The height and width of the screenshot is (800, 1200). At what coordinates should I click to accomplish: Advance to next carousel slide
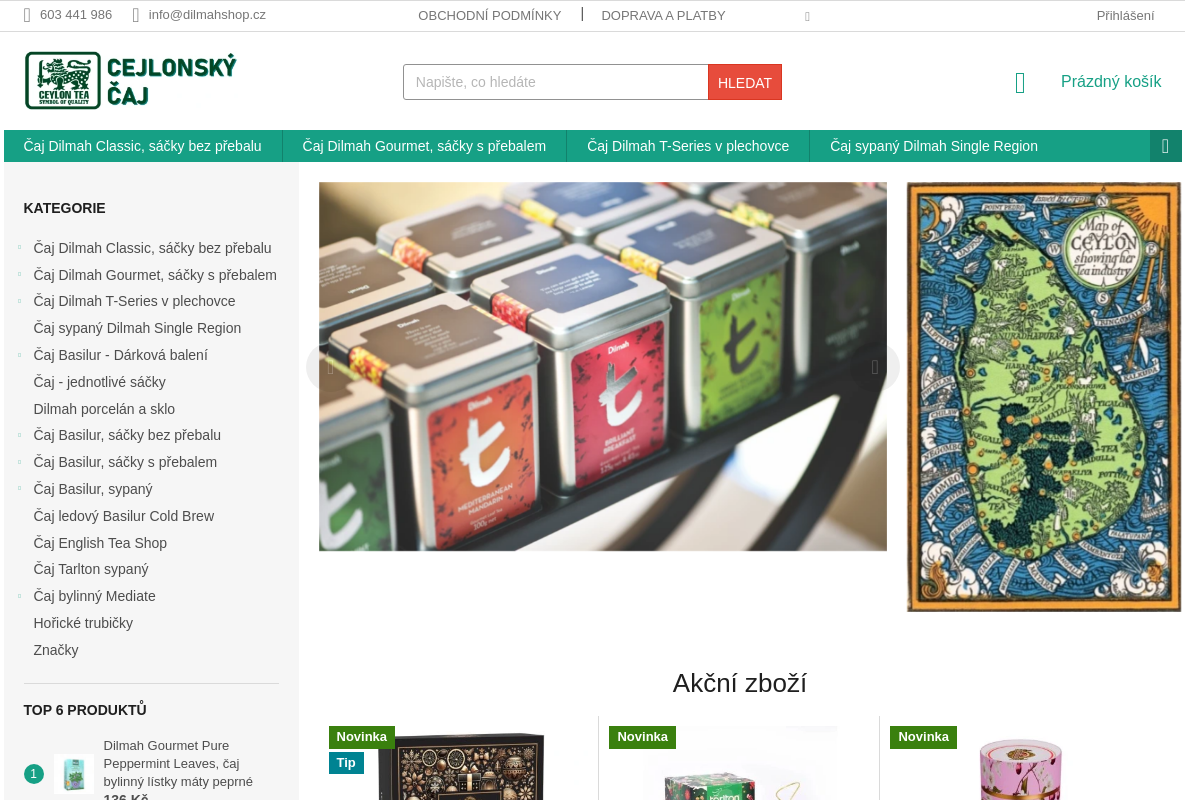point(875,367)
